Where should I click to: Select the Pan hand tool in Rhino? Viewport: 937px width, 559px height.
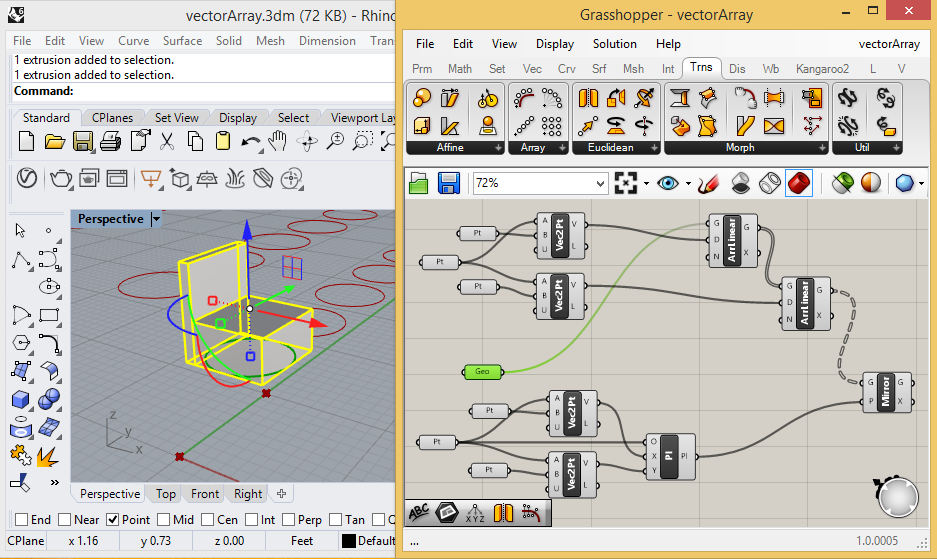coord(277,142)
